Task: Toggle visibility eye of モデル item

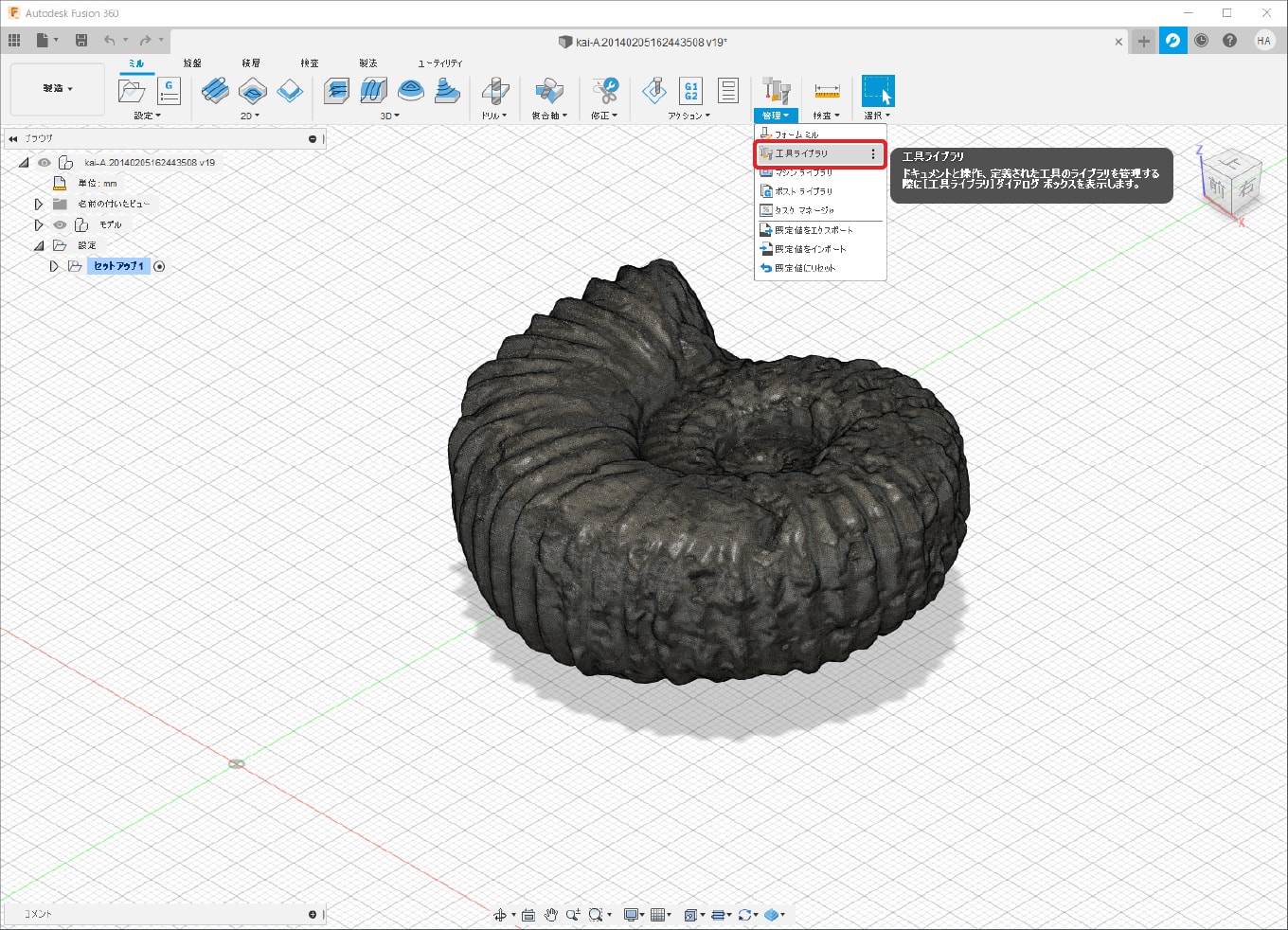Action: point(60,224)
